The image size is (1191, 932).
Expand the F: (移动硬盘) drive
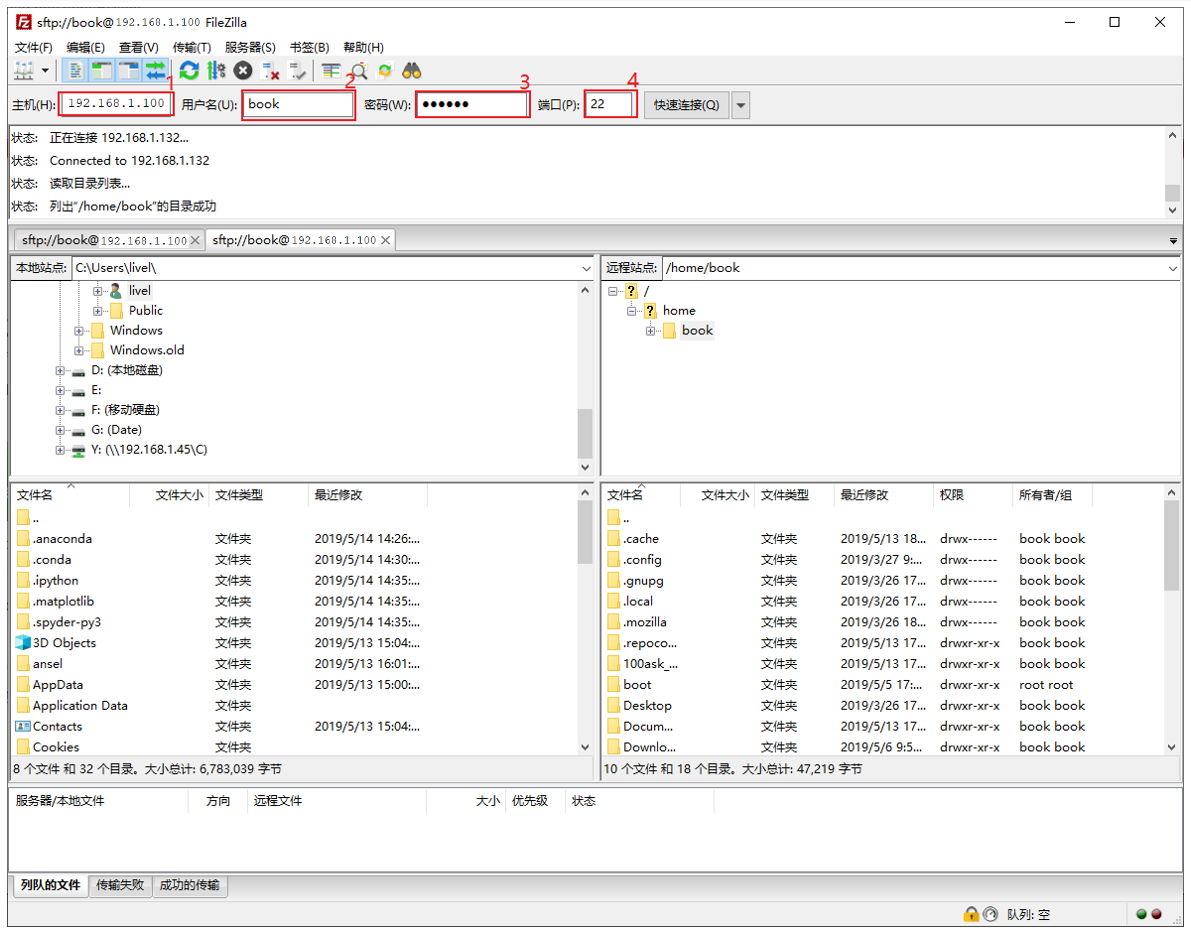tap(60, 410)
